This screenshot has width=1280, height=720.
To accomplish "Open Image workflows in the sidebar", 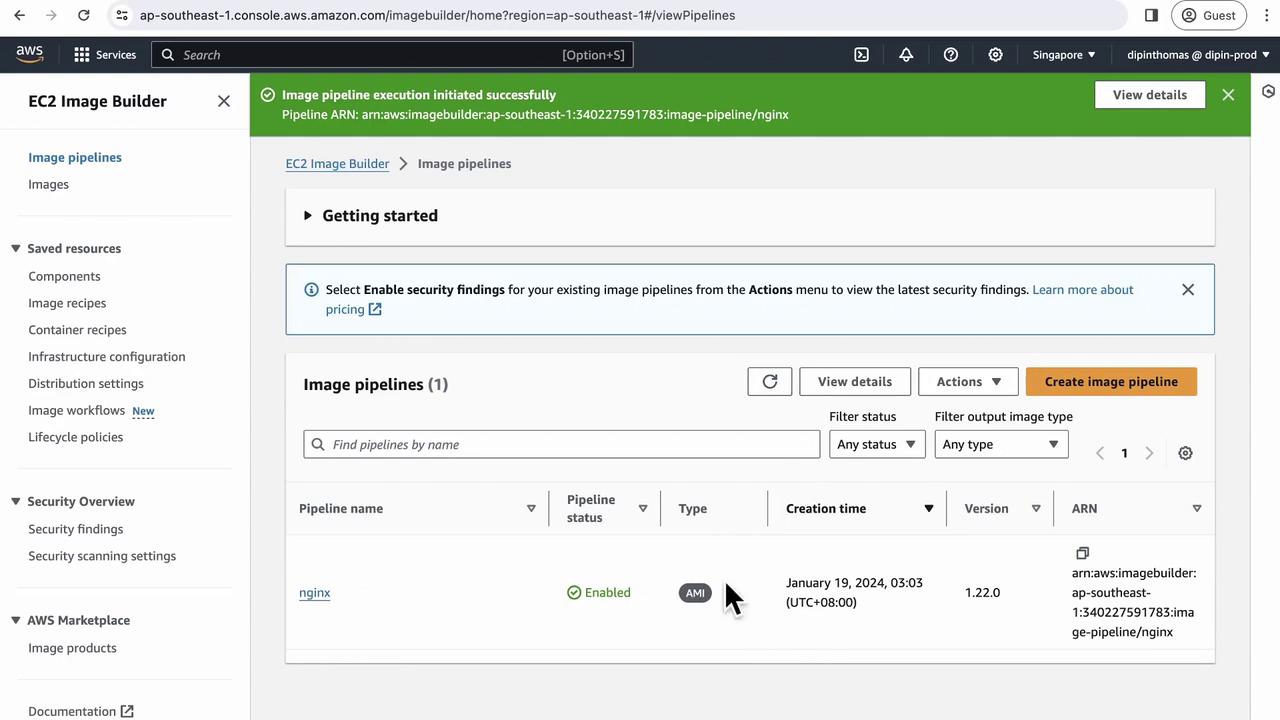I will tap(77, 411).
